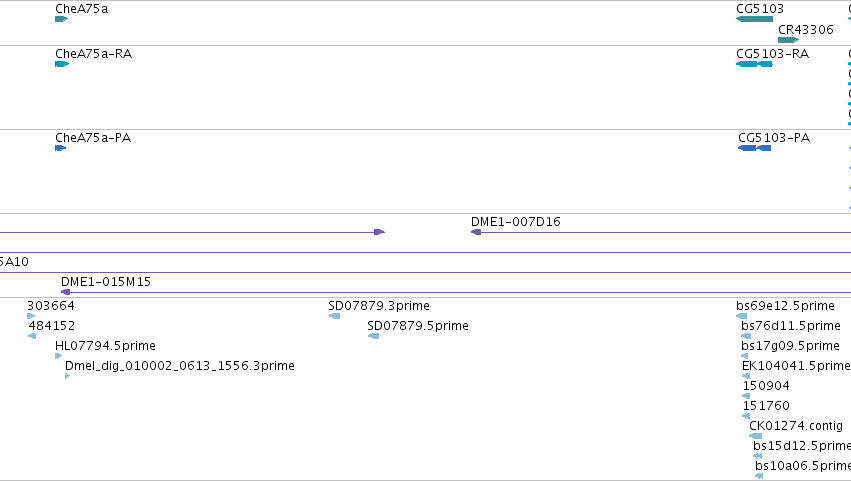Click the bs76d11.5prime EST marker

point(746,336)
